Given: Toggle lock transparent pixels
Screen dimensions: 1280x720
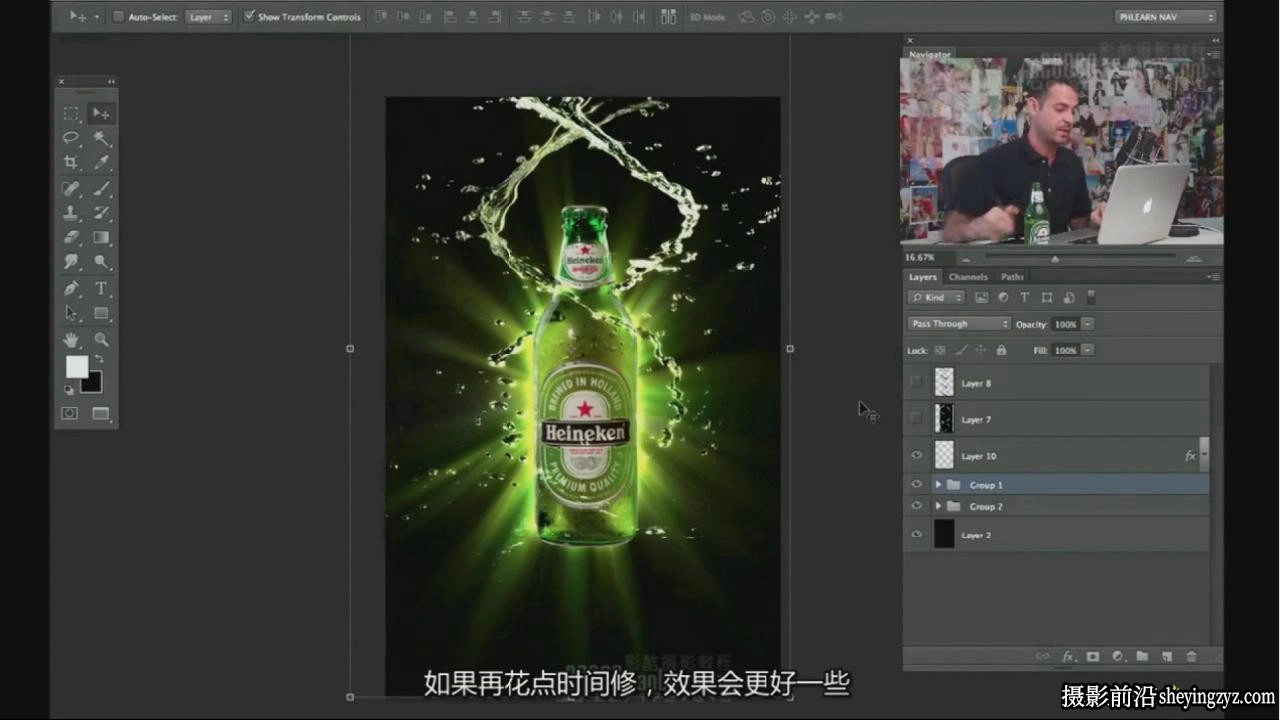Looking at the screenshot, I should coord(940,350).
